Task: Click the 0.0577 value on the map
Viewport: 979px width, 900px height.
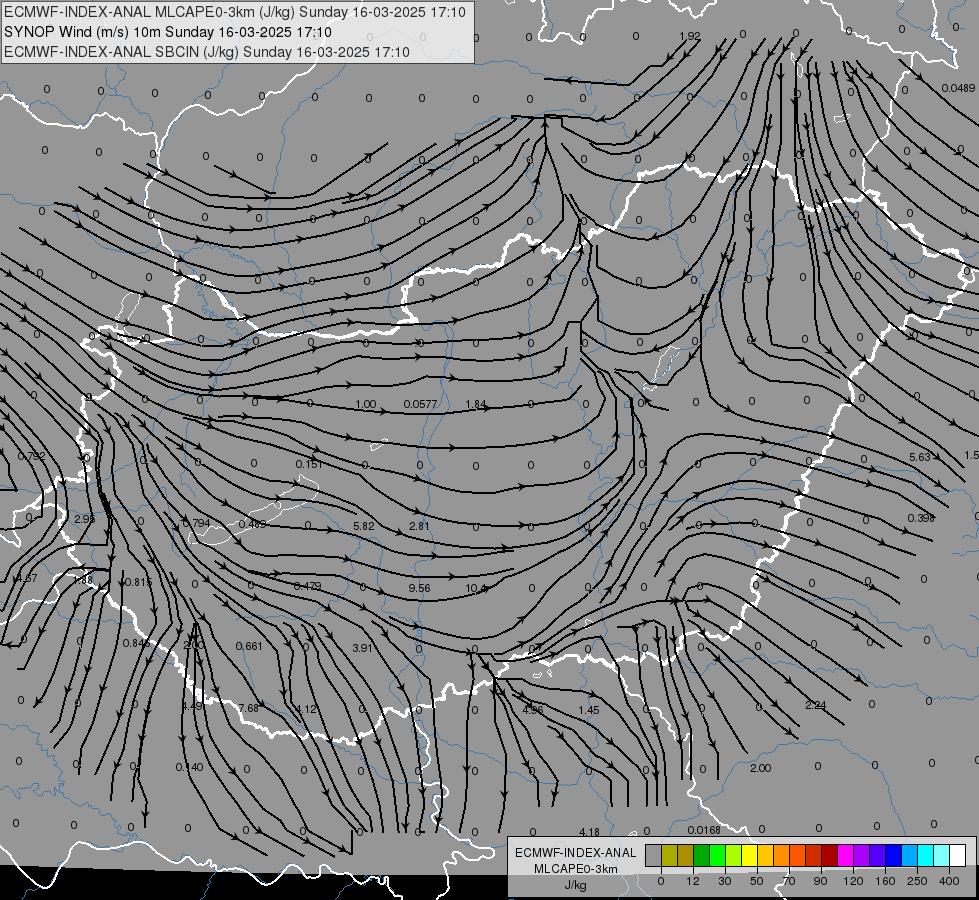Action: coord(420,404)
